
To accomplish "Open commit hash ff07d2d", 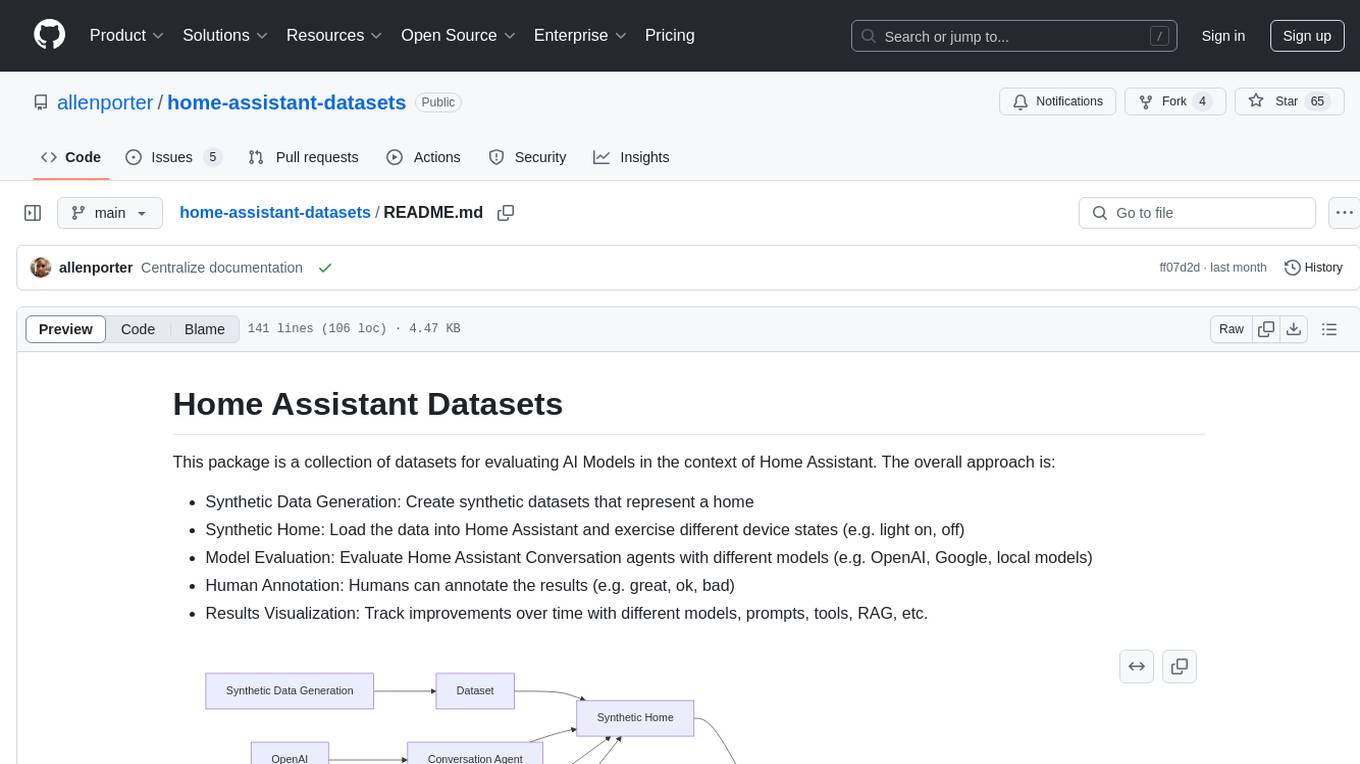I will pyautogui.click(x=1178, y=268).
